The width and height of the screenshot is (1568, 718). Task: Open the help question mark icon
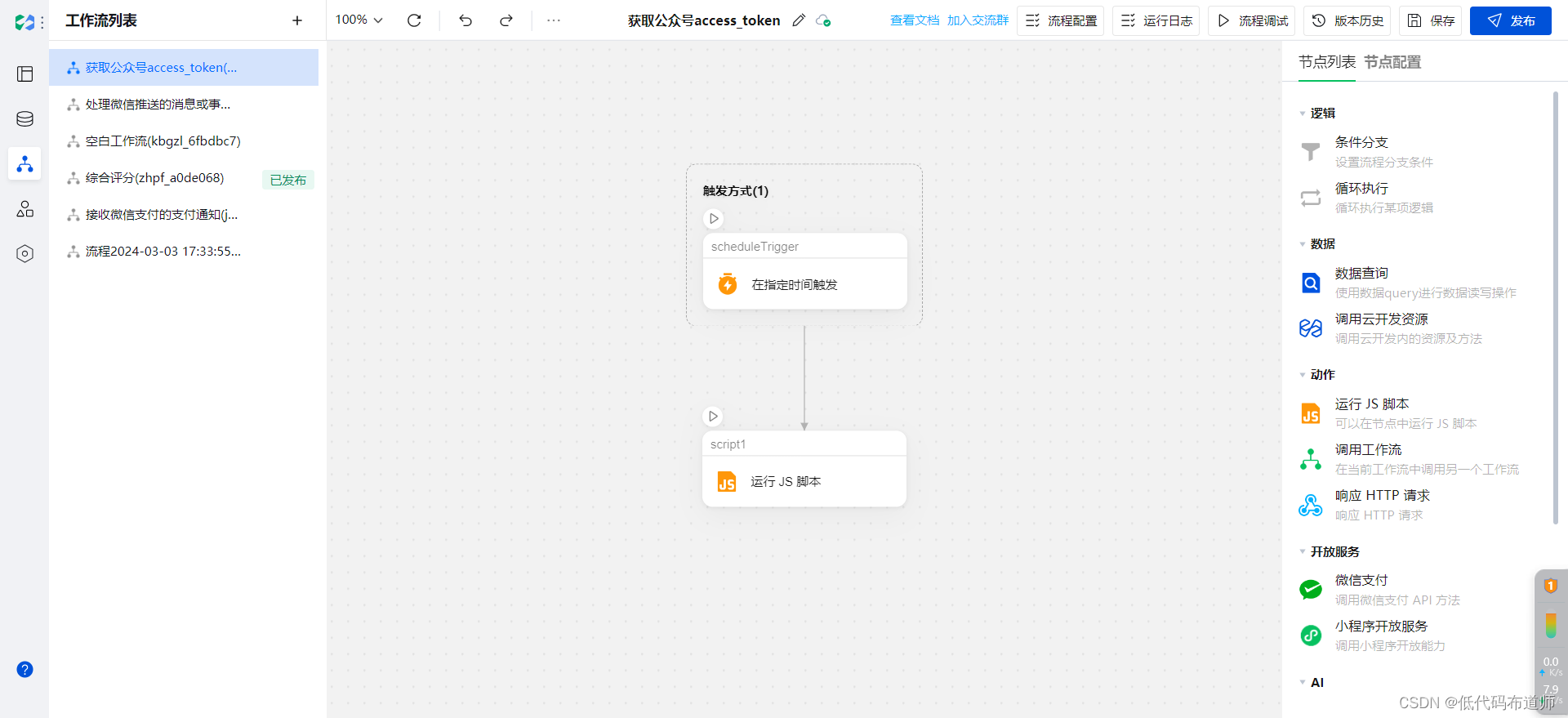pos(25,670)
